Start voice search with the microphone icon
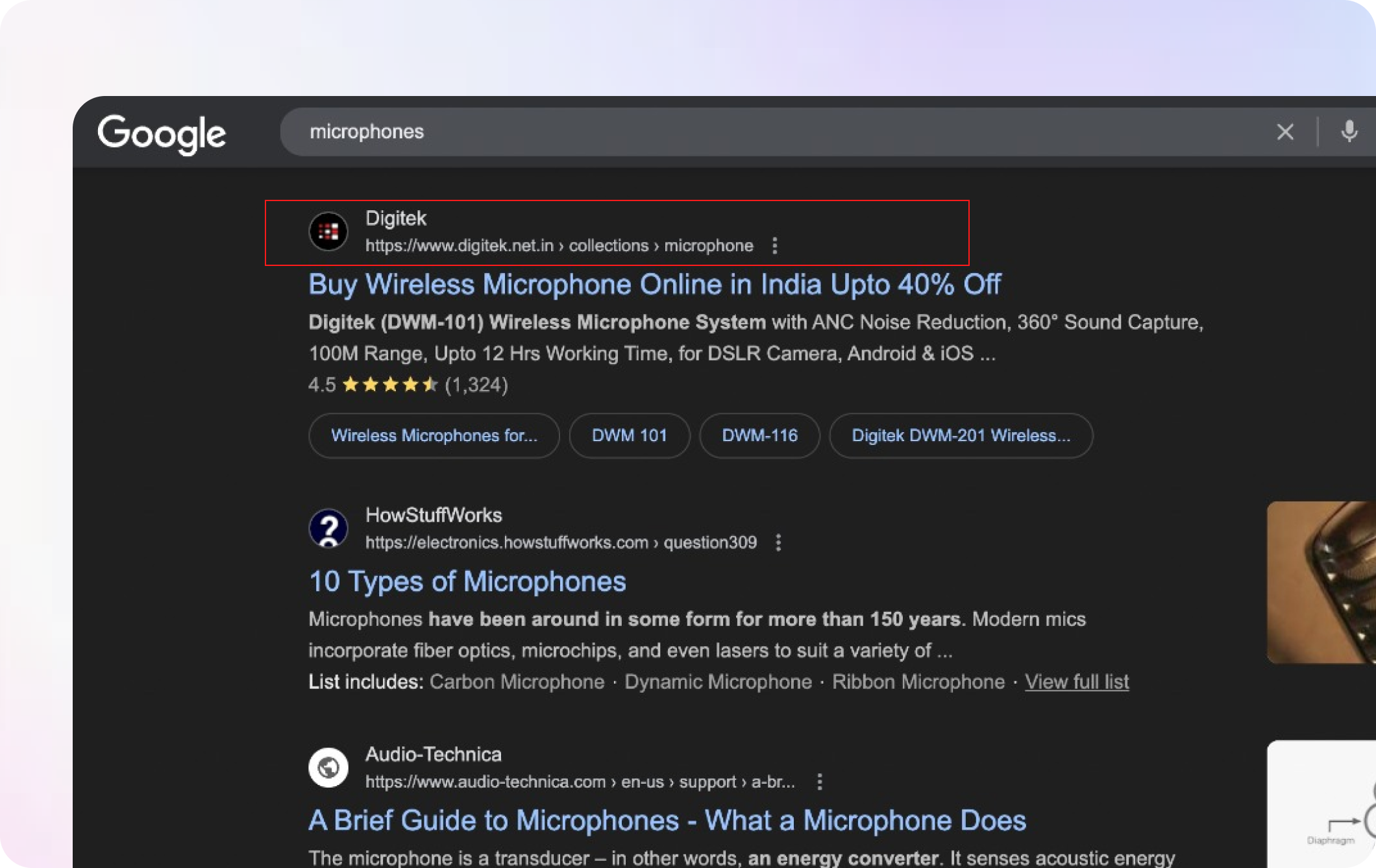This screenshot has width=1376, height=868. [1349, 132]
